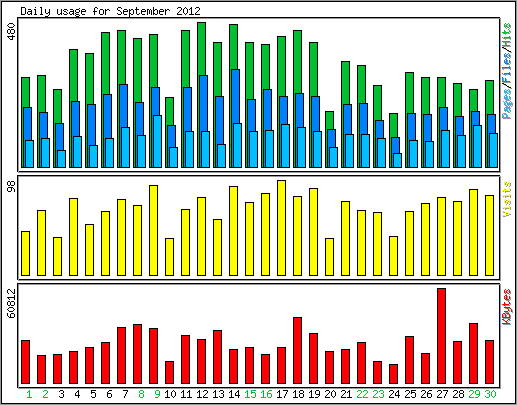This screenshot has width=517, height=405.
Task: Click the cyan Pages bar for day 29
Action: [x=477, y=146]
